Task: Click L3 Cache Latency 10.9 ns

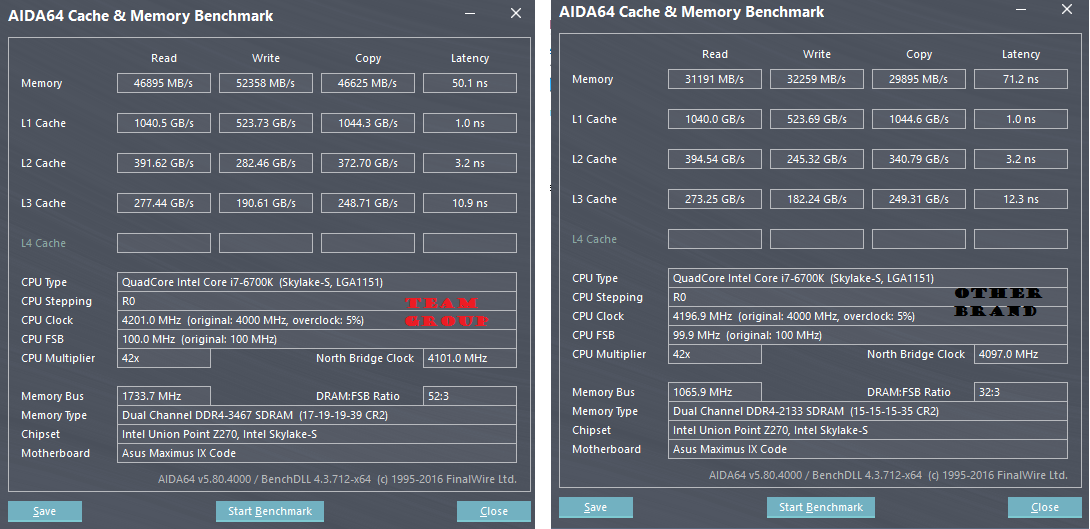Action: [470, 203]
